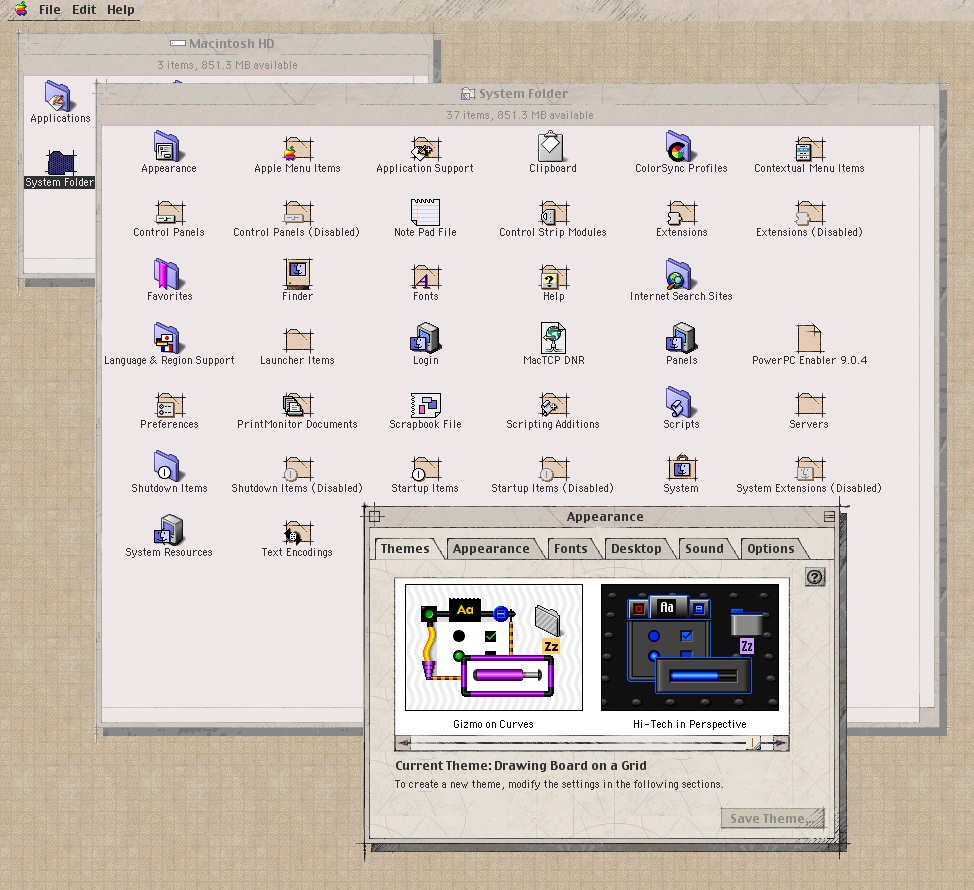Open the Appearance folder icon
Viewport: 974px width, 890px height.
[167, 147]
